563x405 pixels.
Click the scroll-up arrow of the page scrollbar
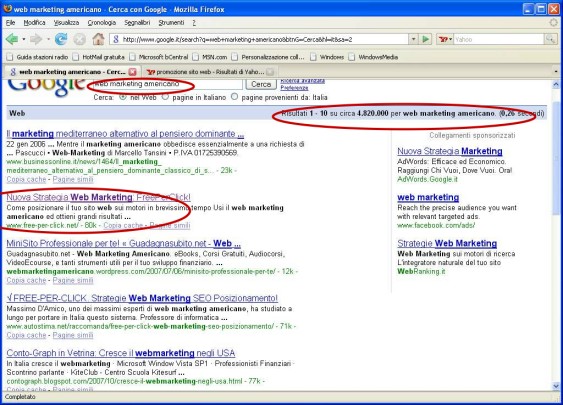click(x=556, y=85)
